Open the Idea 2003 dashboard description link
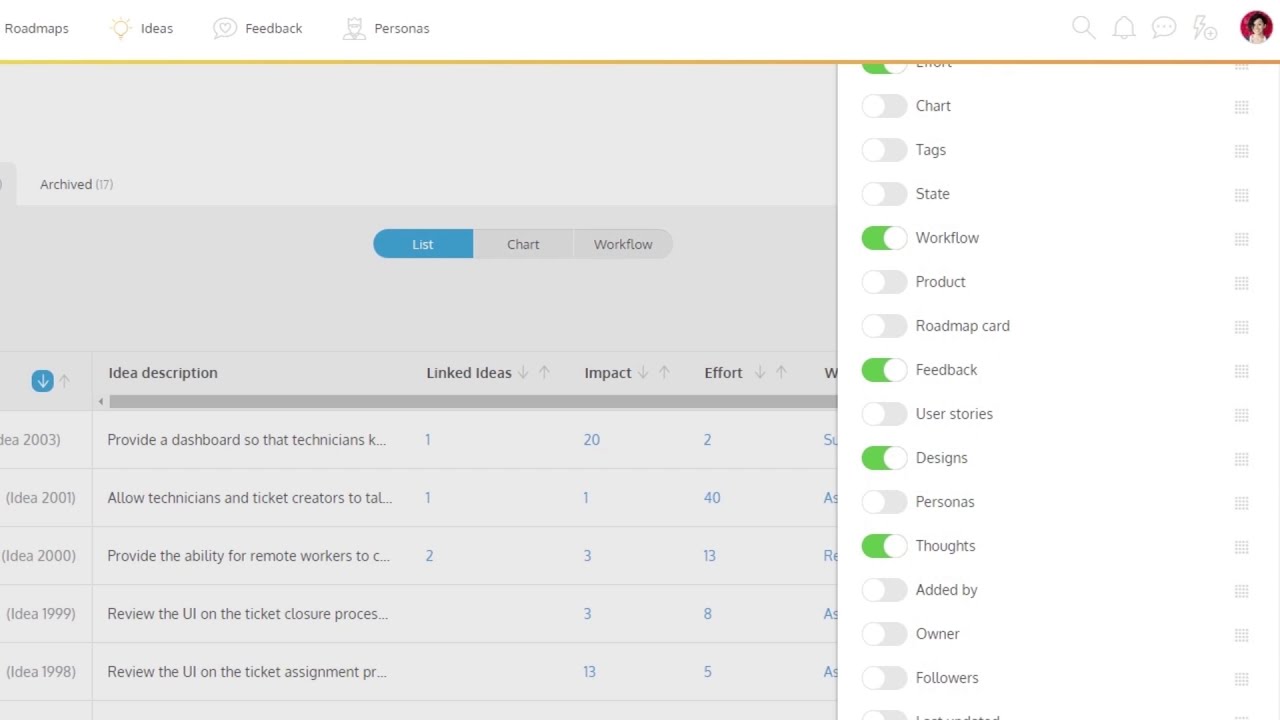The height and width of the screenshot is (720, 1280). point(247,440)
